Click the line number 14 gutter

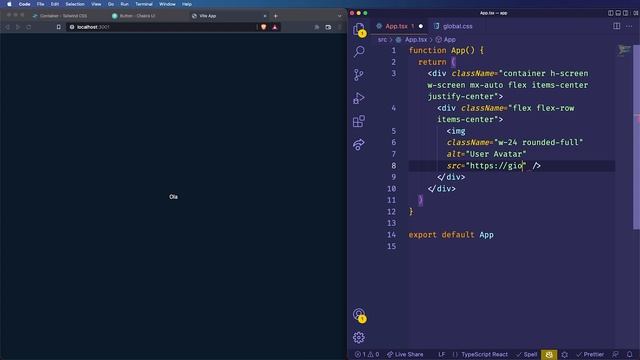pyautogui.click(x=391, y=235)
